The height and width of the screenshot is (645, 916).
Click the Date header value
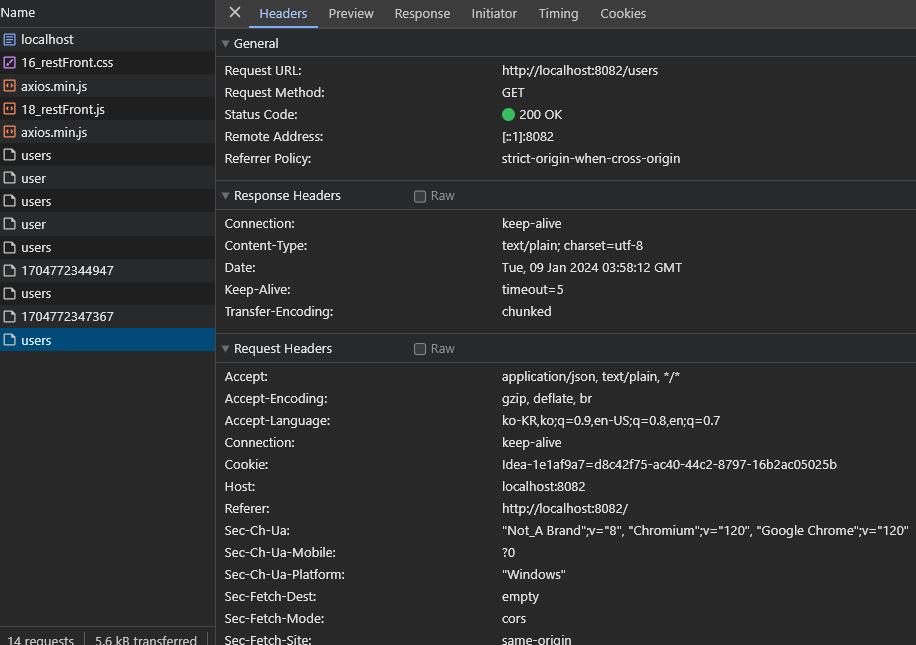tap(592, 268)
